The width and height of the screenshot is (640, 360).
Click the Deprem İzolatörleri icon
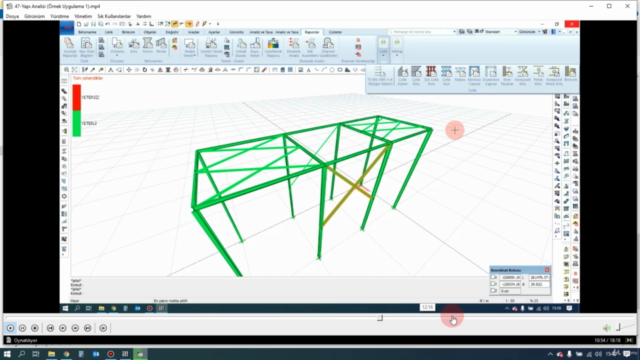point(329,48)
